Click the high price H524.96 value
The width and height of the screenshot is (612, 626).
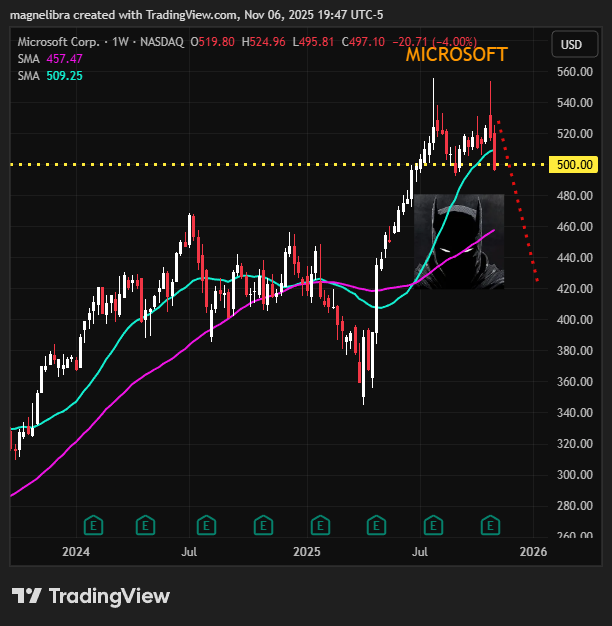tap(263, 42)
